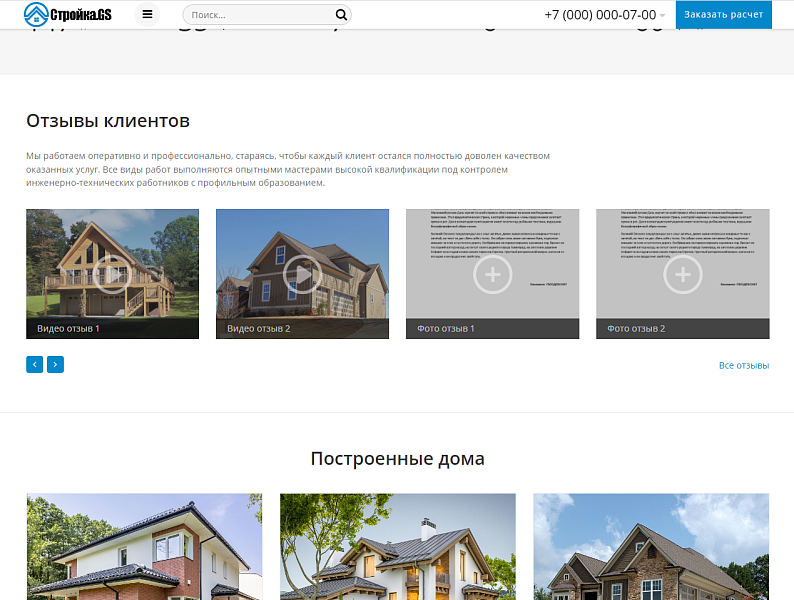
Task: Play the Видео отзыв 1 video
Action: pos(112,272)
